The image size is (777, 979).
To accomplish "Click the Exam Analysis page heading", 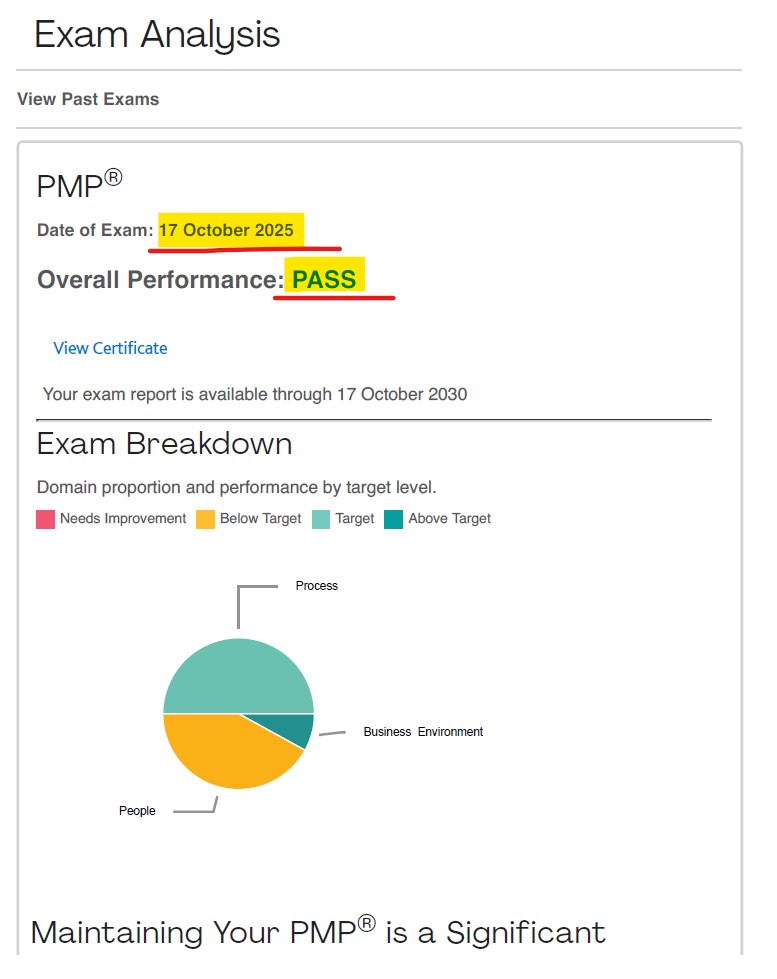I will [x=157, y=35].
